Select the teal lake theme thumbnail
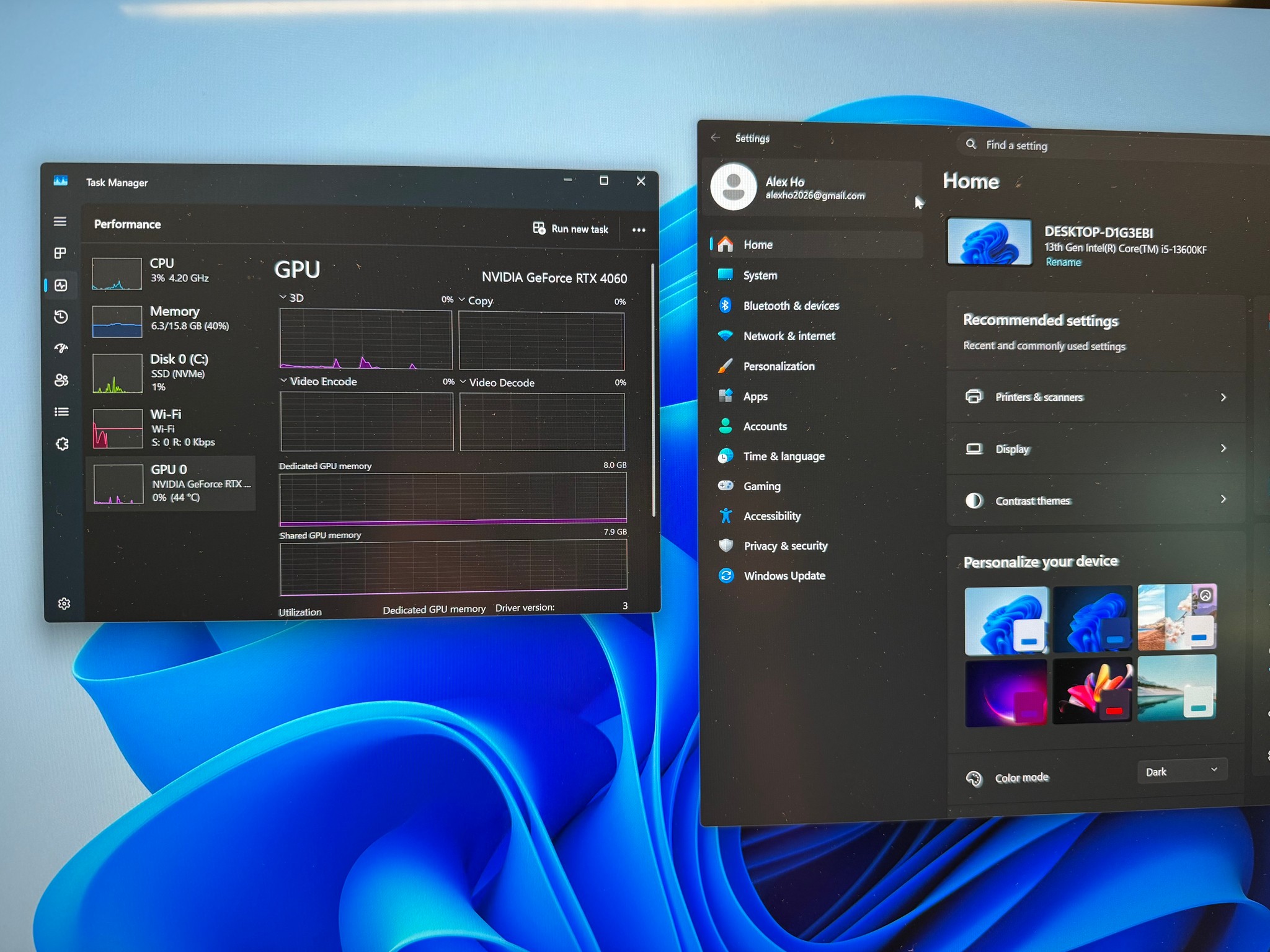The image size is (1270, 952). [x=1177, y=688]
